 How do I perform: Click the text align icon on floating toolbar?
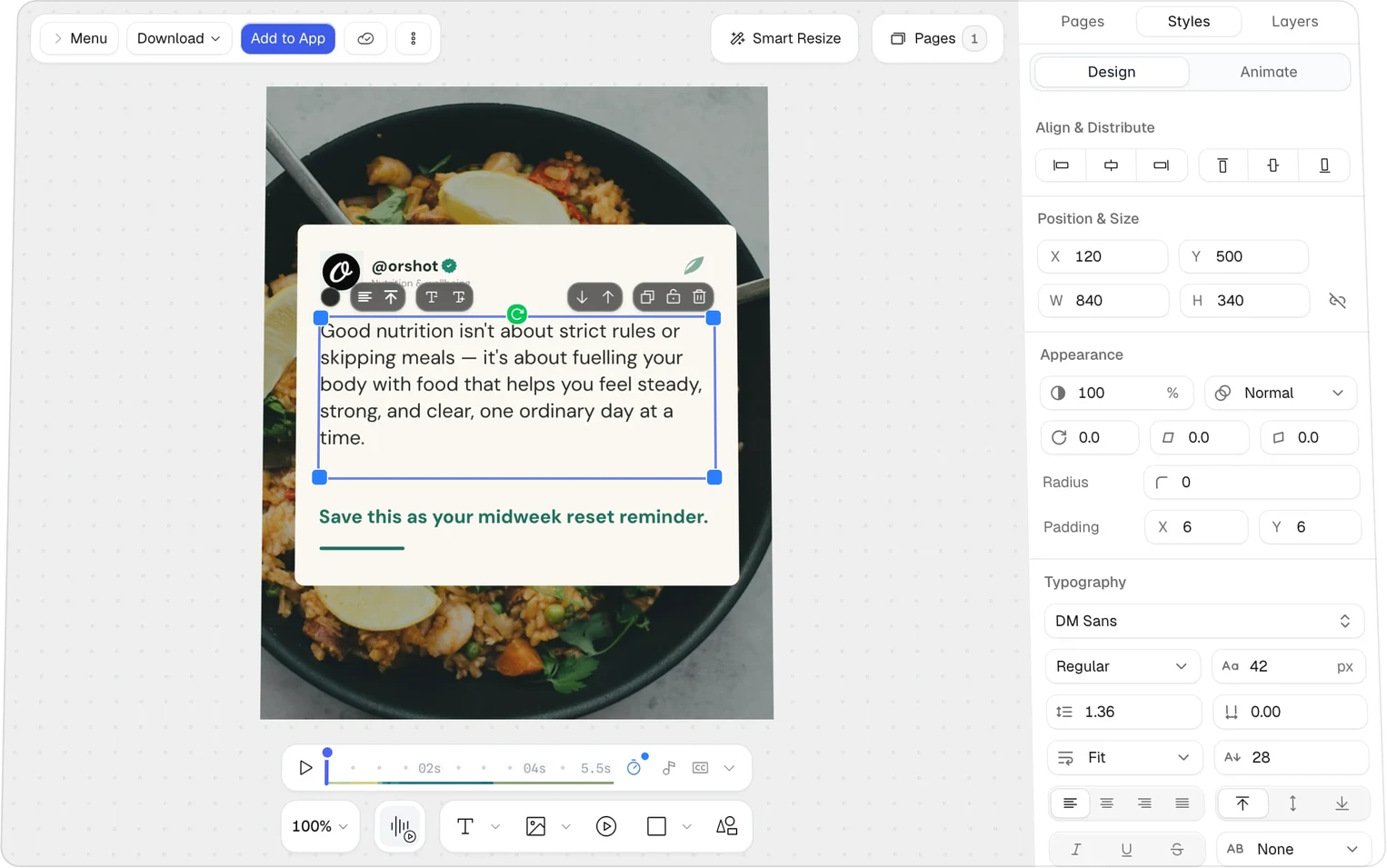coord(364,297)
